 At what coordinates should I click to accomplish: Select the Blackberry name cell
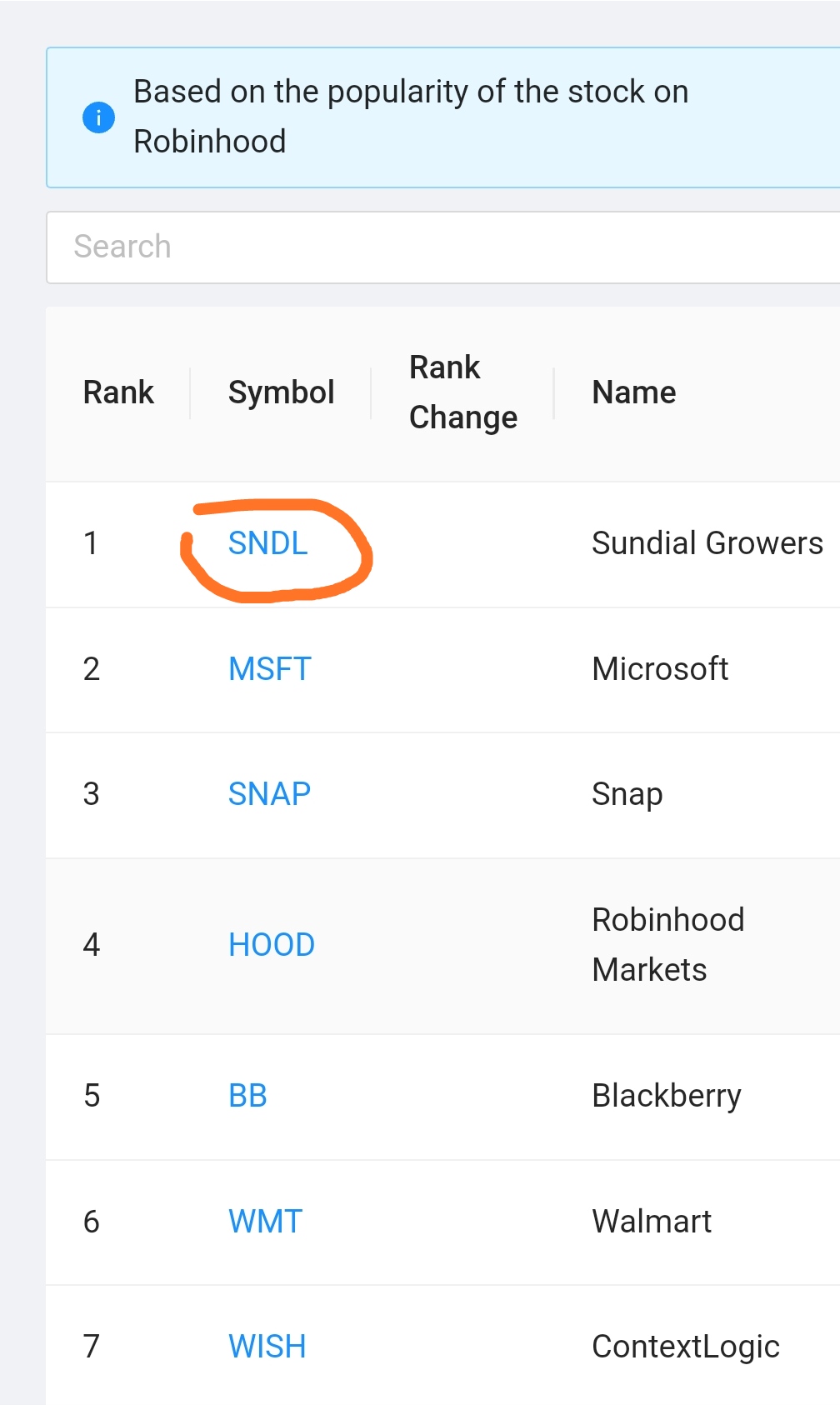click(666, 1096)
